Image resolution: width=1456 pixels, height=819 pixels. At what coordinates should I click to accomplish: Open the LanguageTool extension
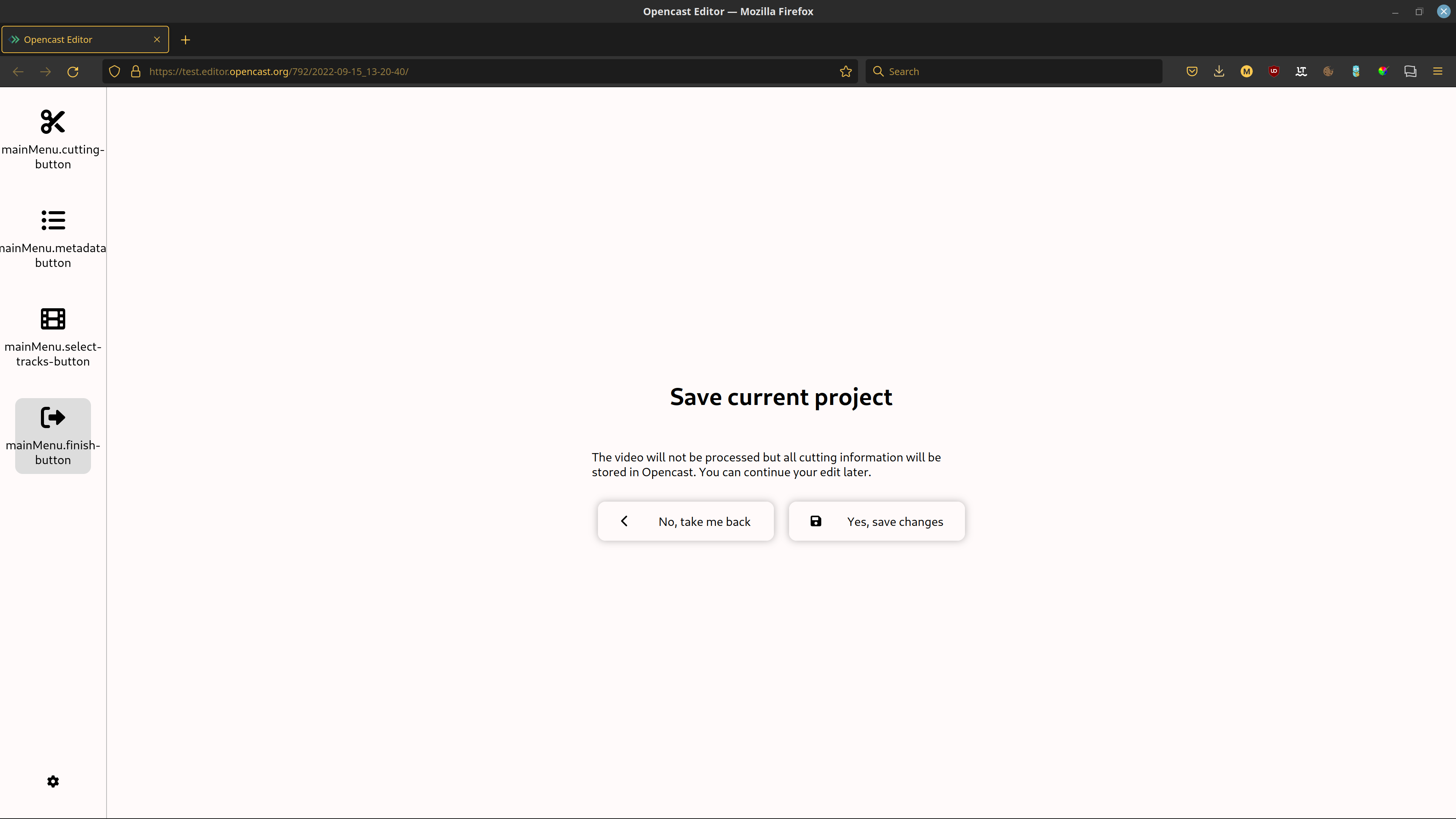[x=1301, y=71]
